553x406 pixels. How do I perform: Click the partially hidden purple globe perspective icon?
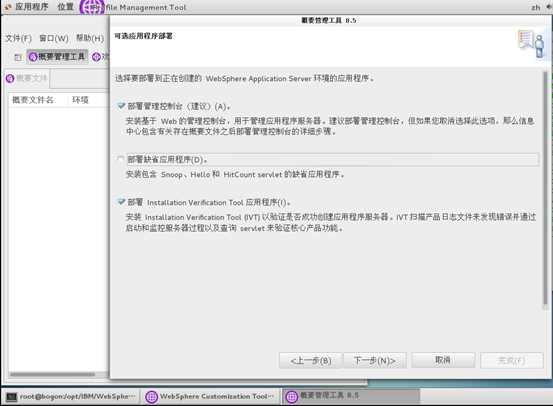[x=97, y=57]
